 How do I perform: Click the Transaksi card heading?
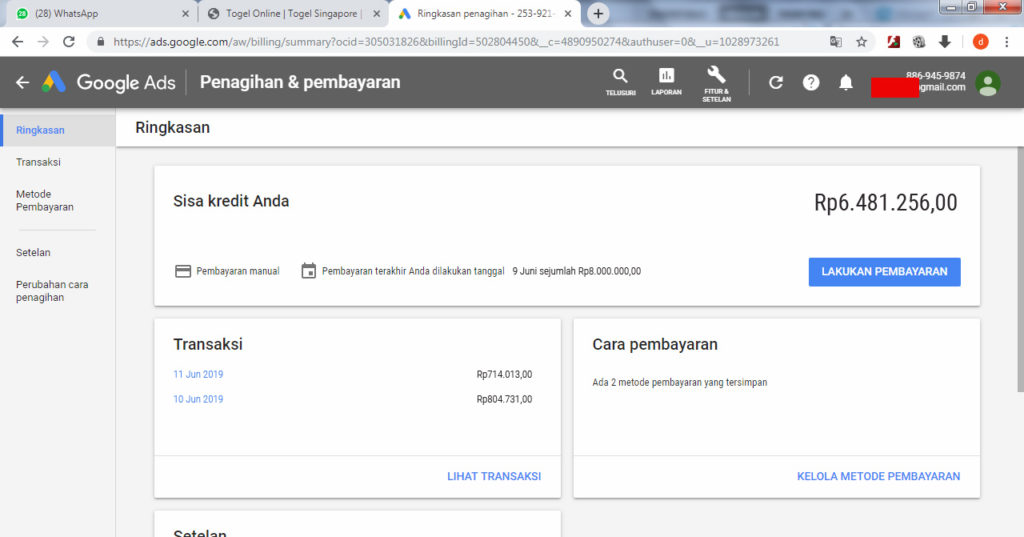[x=208, y=344]
